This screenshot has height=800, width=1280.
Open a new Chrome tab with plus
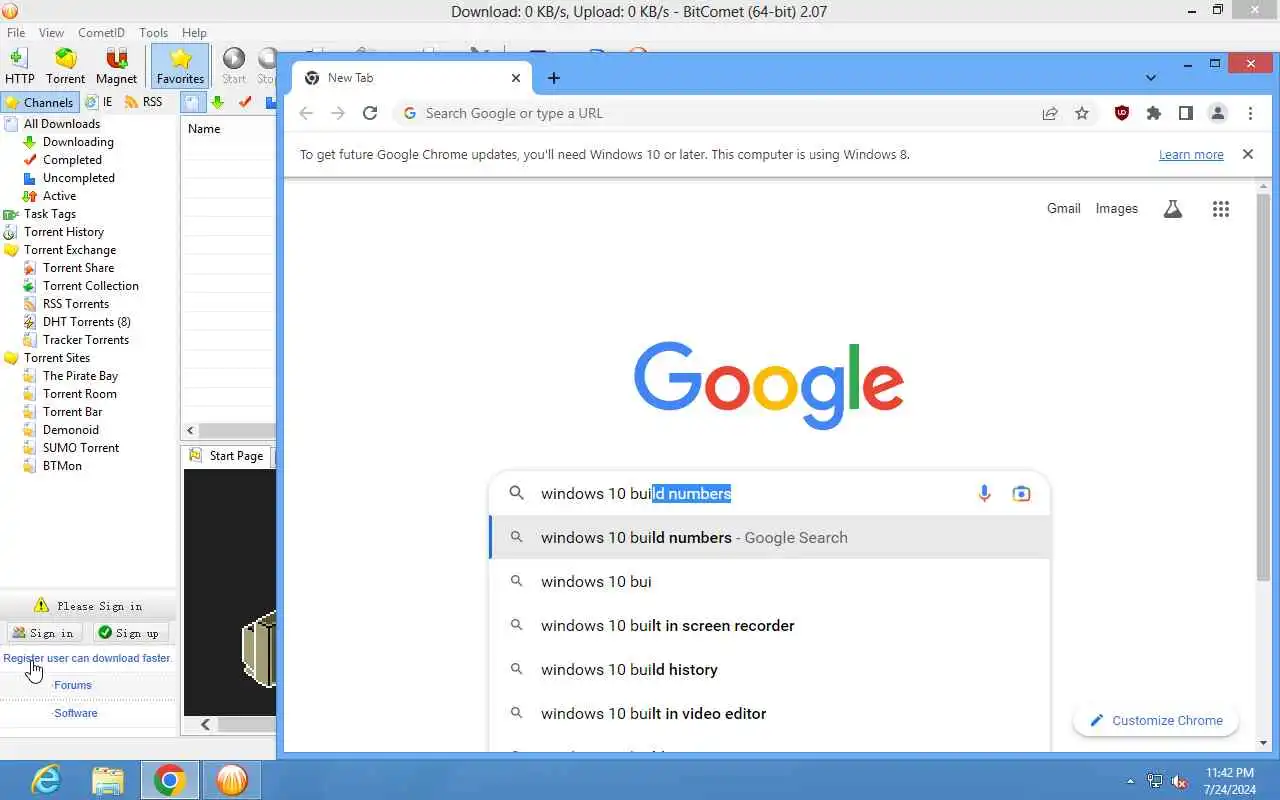tap(554, 77)
